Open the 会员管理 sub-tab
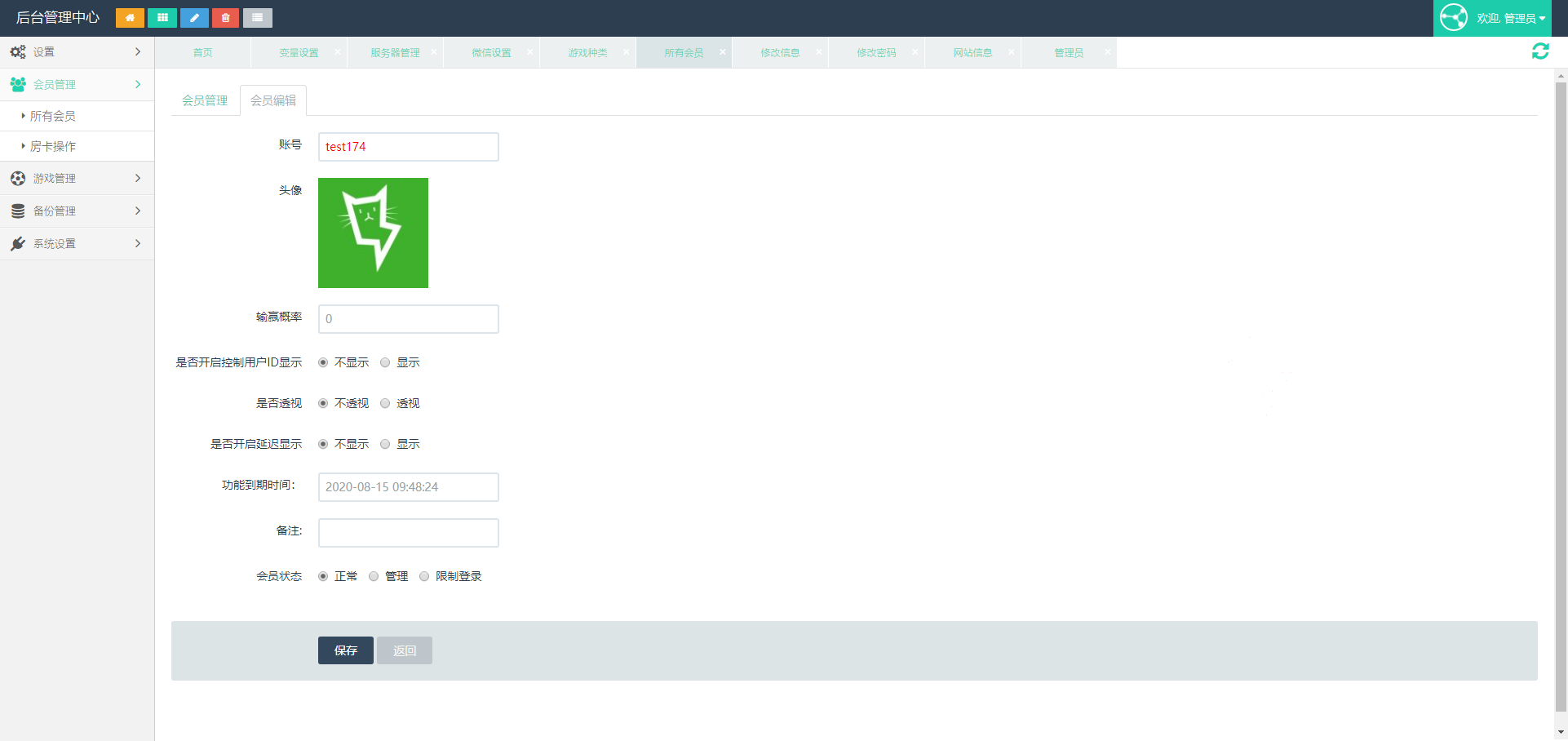This screenshot has height=741, width=1568. tap(205, 100)
